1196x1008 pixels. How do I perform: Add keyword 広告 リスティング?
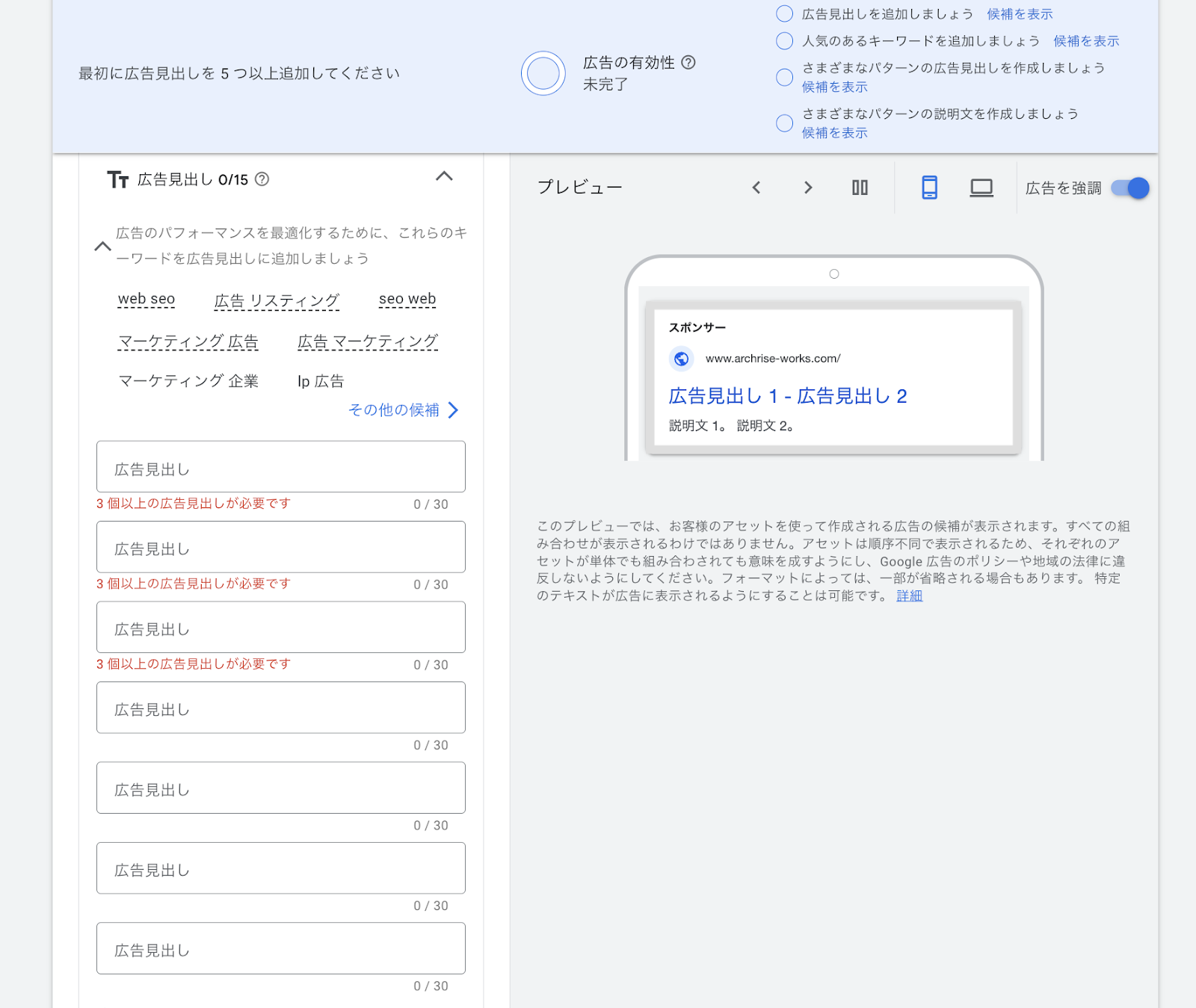pyautogui.click(x=277, y=300)
